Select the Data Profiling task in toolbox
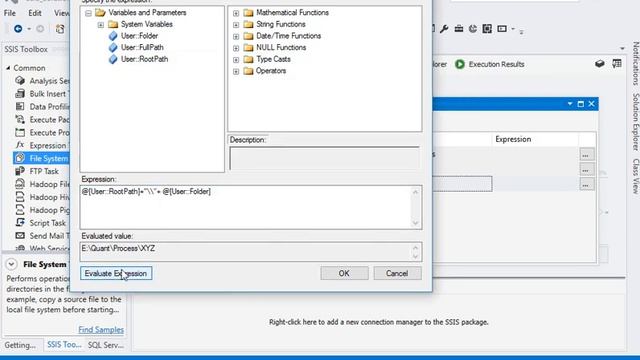 pos(42,107)
